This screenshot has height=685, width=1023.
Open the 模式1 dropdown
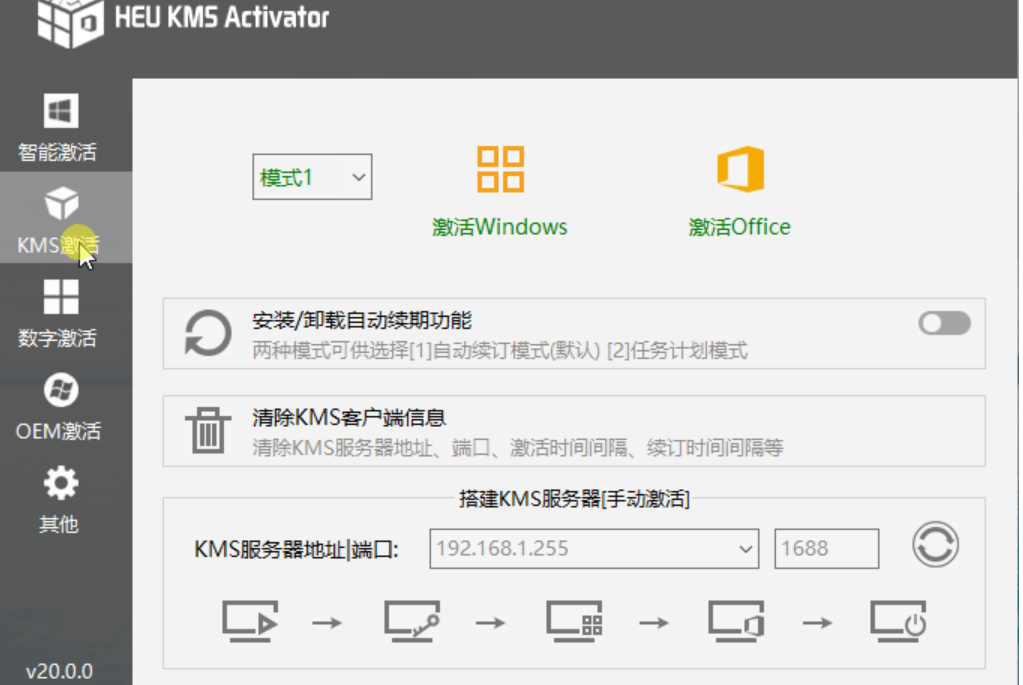310,176
